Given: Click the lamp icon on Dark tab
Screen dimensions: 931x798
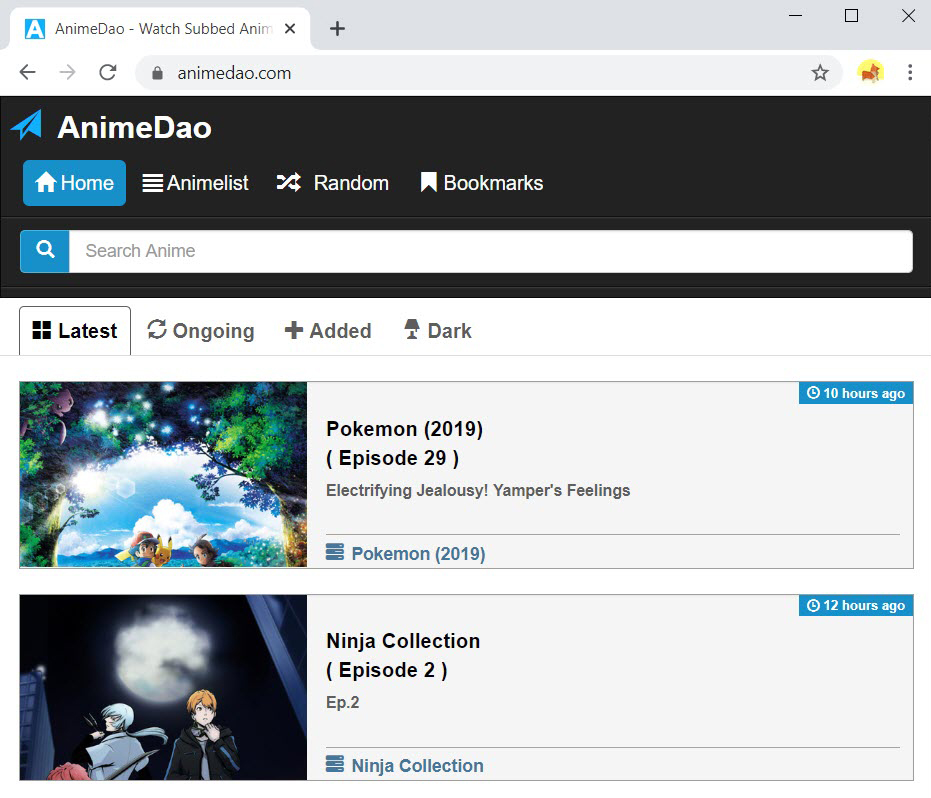Looking at the screenshot, I should (411, 329).
